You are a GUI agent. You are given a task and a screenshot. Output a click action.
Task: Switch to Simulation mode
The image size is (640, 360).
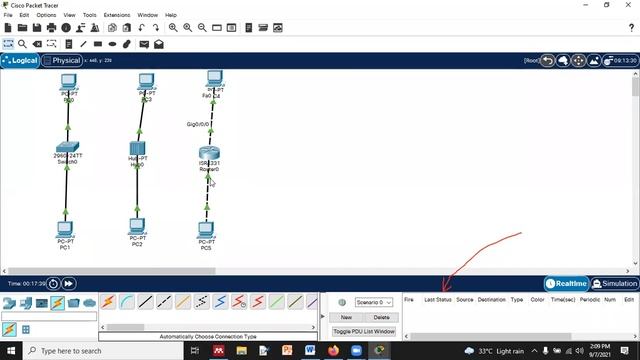click(x=614, y=283)
